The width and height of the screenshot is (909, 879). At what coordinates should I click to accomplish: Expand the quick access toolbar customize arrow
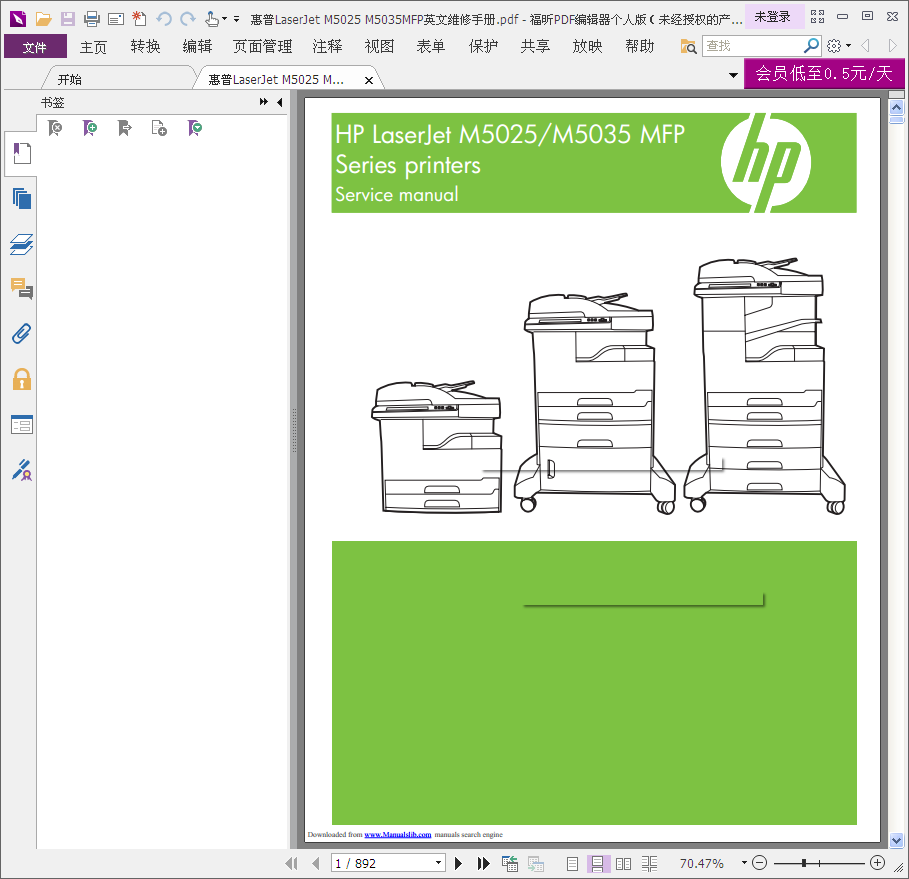(237, 19)
